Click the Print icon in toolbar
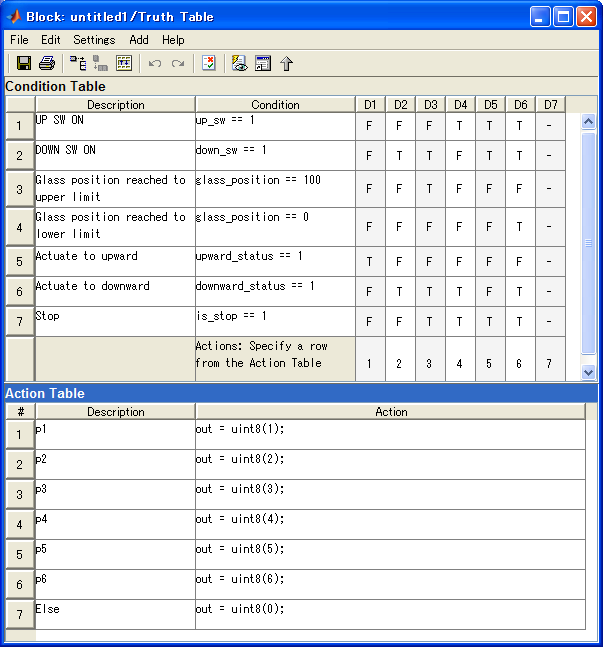The height and width of the screenshot is (647, 603). 46,64
